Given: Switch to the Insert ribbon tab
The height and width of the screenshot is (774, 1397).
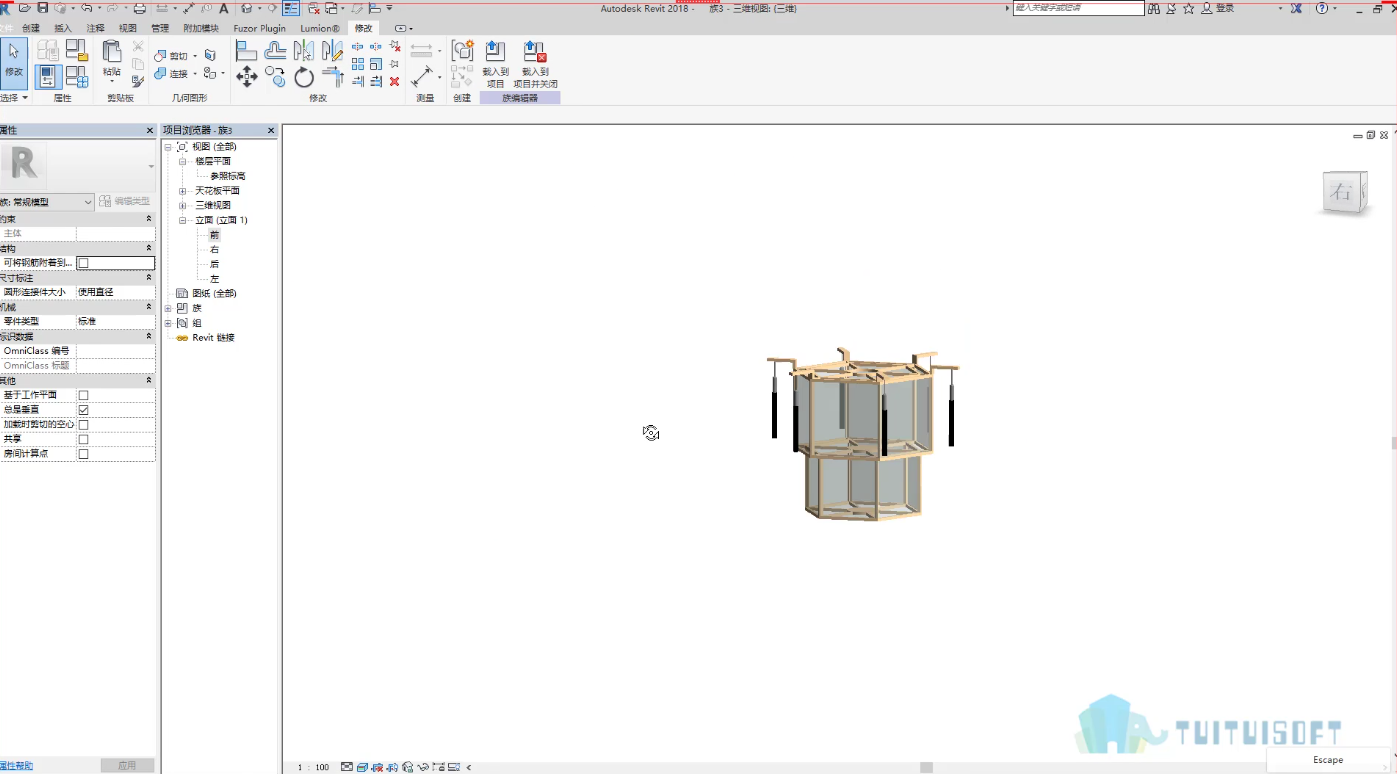Looking at the screenshot, I should point(63,28).
